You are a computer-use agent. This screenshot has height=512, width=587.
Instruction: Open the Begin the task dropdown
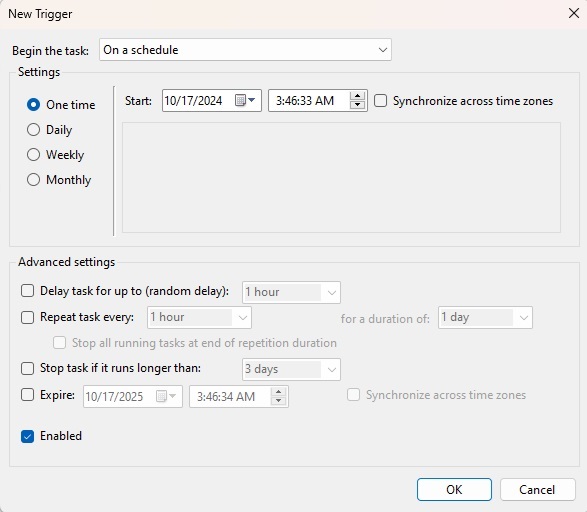coord(245,49)
